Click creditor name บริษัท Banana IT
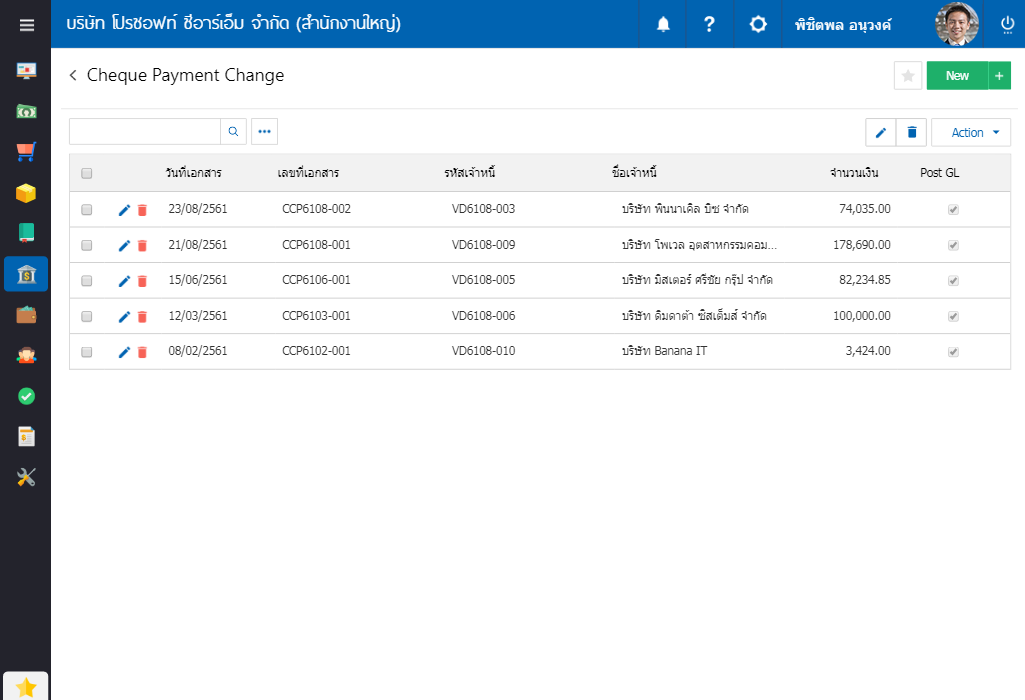 (x=664, y=351)
